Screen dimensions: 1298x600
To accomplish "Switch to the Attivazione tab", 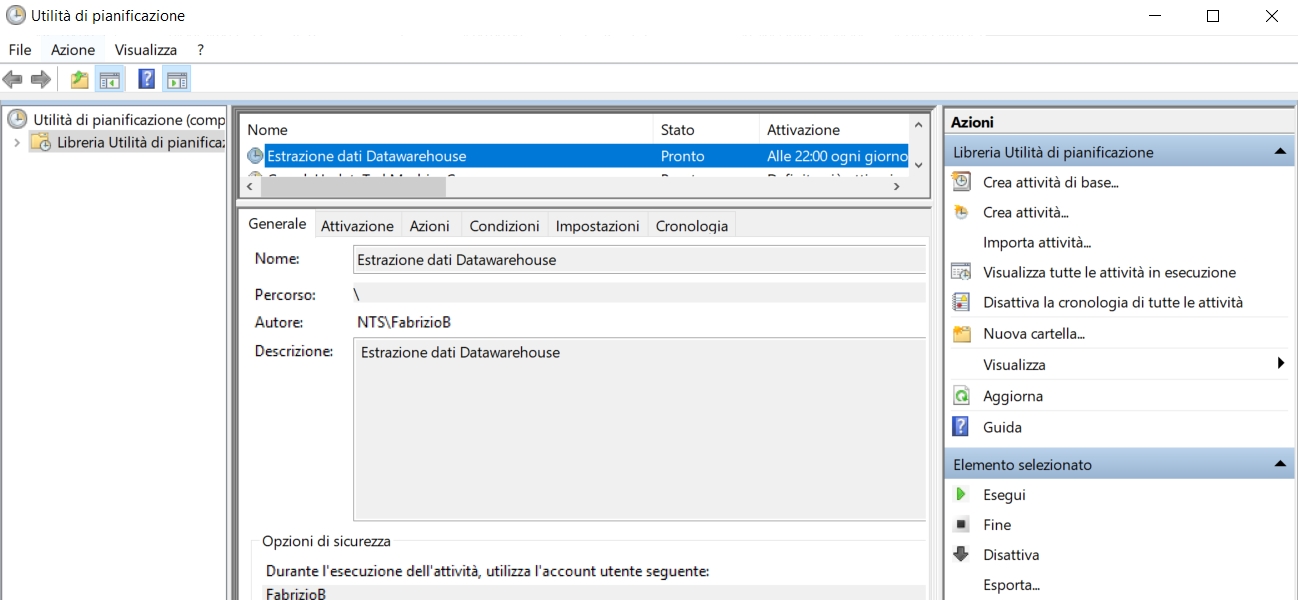I will pyautogui.click(x=357, y=226).
